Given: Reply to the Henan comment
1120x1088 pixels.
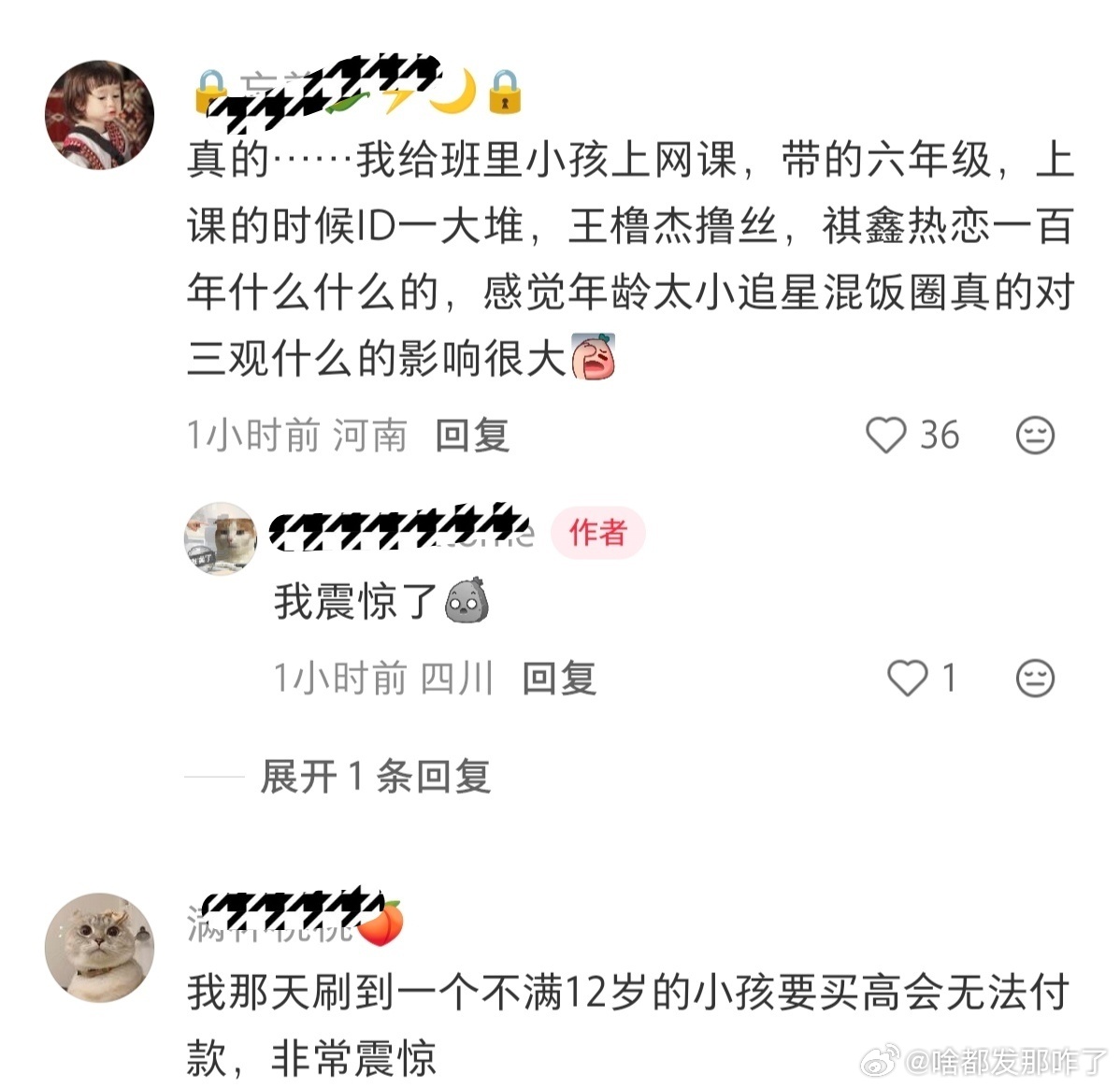Looking at the screenshot, I should click(473, 435).
